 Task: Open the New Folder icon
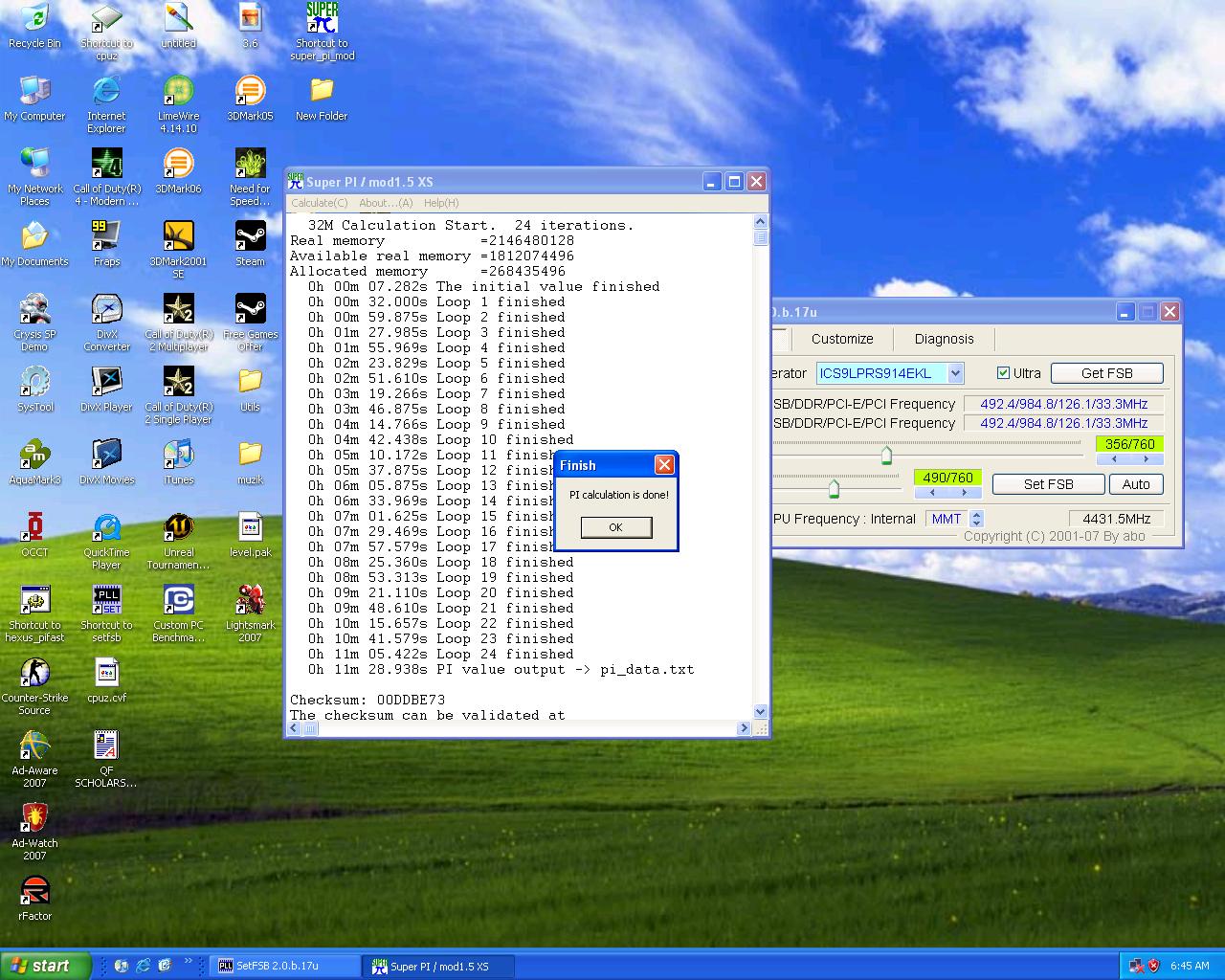point(322,99)
